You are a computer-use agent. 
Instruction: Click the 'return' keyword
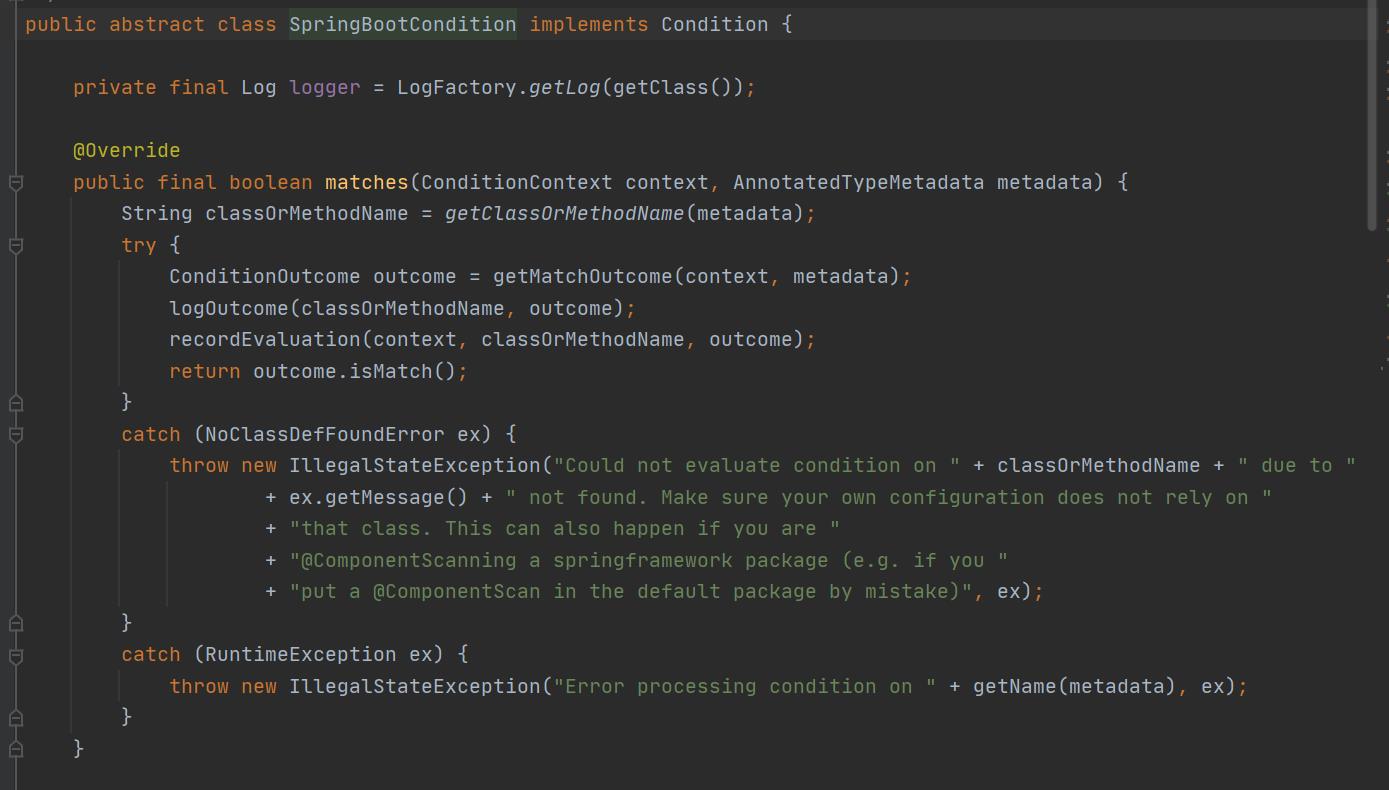(x=205, y=371)
